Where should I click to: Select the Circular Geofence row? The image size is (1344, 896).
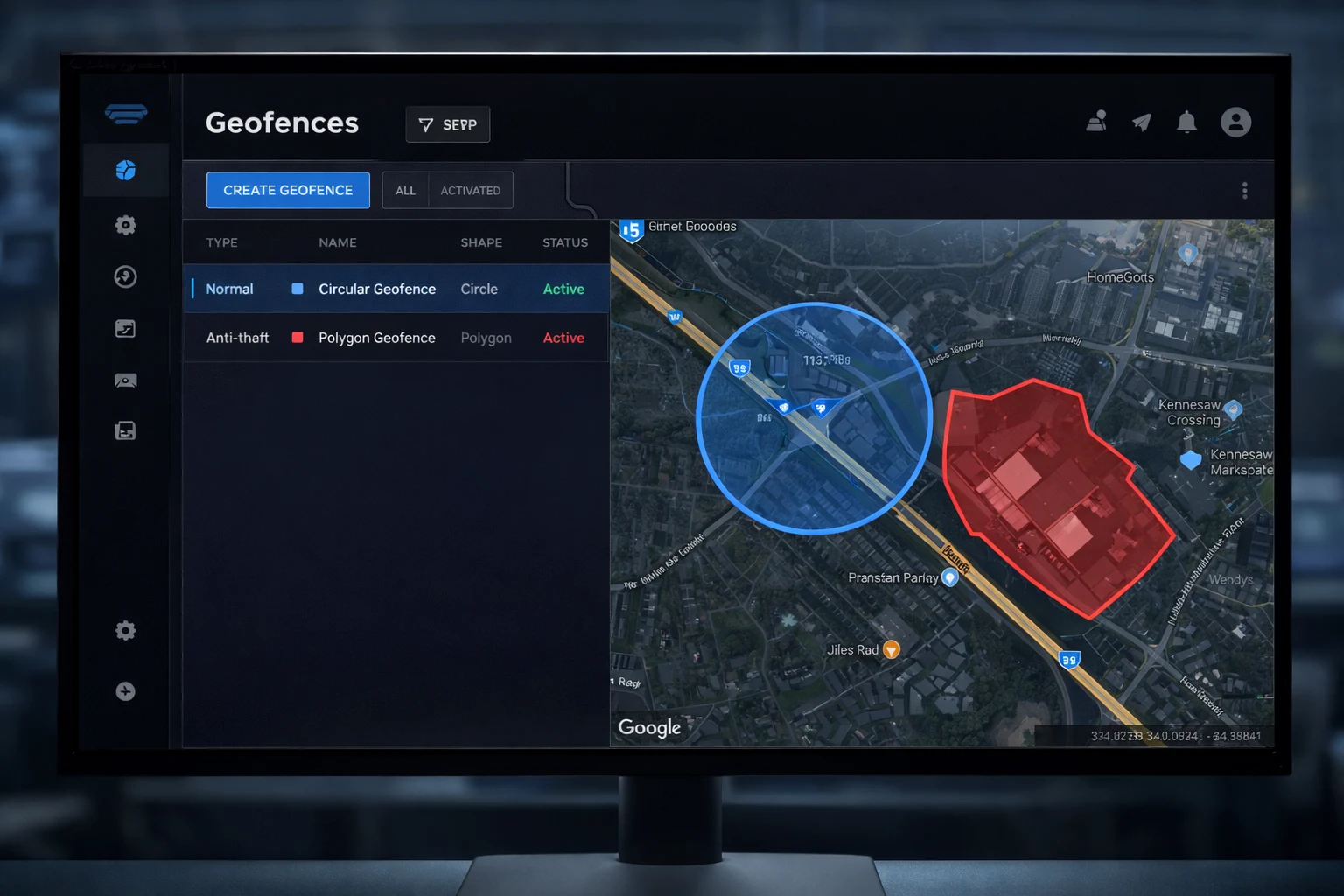(x=377, y=289)
